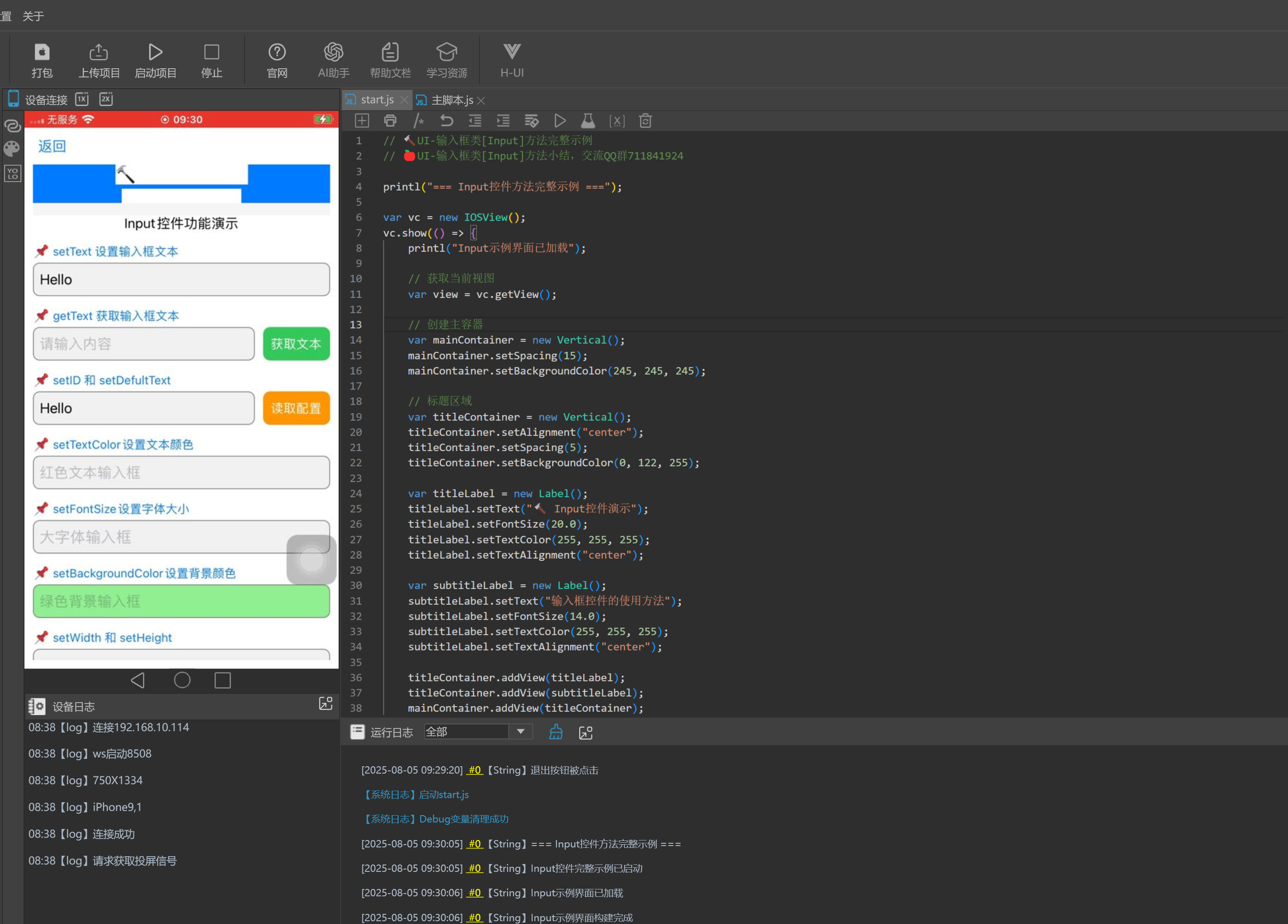The image size is (1288, 924).
Task: Click the 连接192.168.10.114 device log row
Action: pyautogui.click(x=108, y=727)
